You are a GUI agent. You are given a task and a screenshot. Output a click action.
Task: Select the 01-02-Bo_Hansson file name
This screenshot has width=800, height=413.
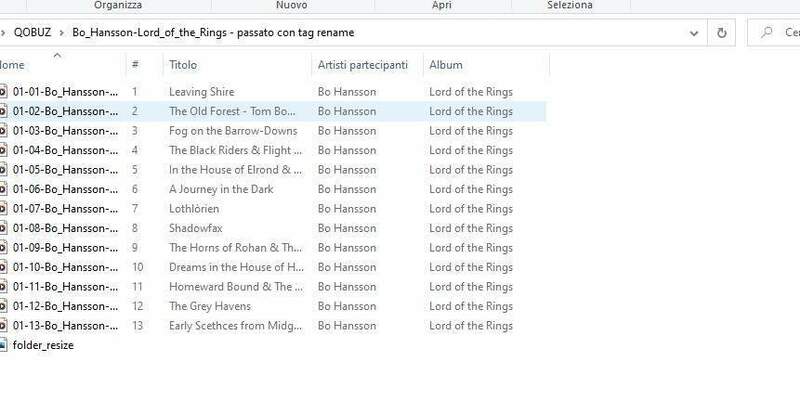tap(66, 111)
